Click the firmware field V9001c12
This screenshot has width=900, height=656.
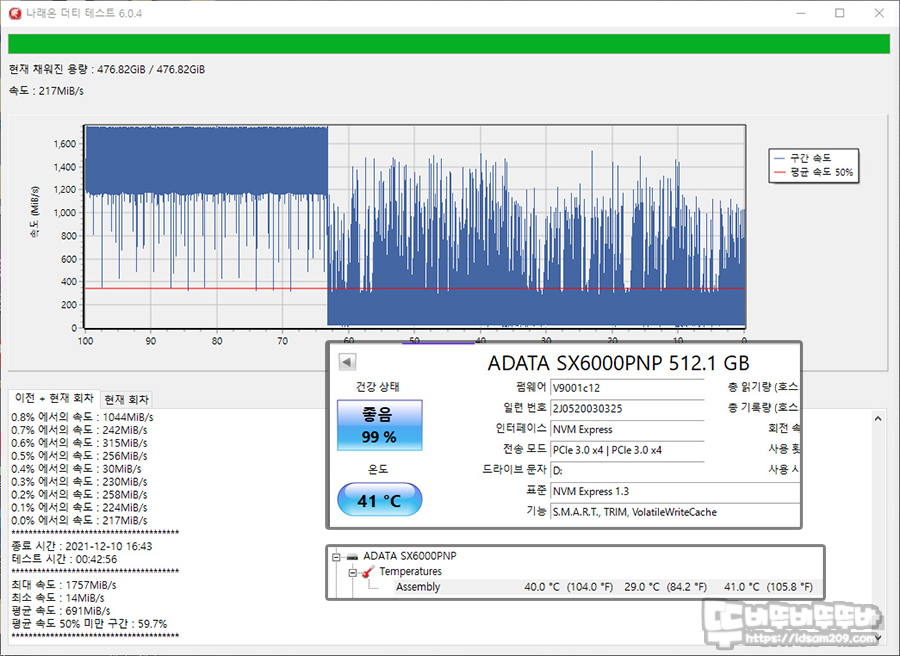[x=627, y=388]
